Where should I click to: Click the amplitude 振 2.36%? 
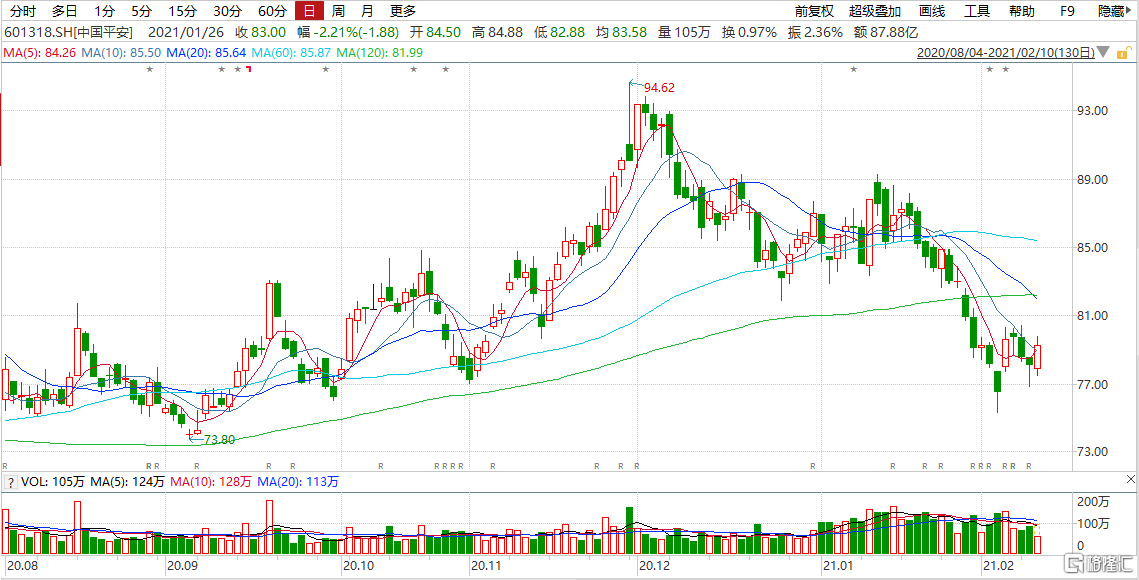pyautogui.click(x=815, y=32)
